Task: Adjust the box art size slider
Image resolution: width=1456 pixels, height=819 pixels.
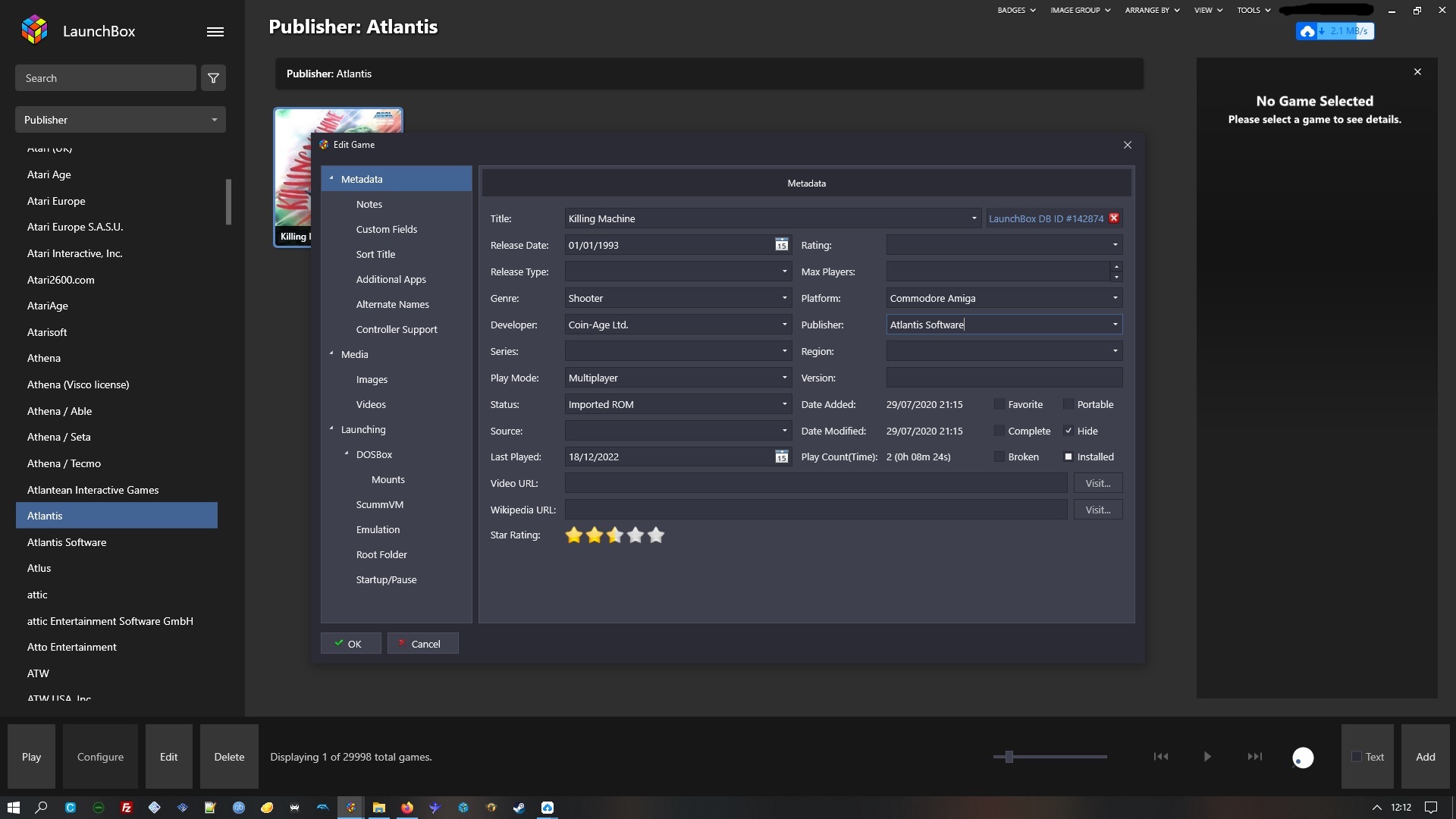Action: 1009,757
